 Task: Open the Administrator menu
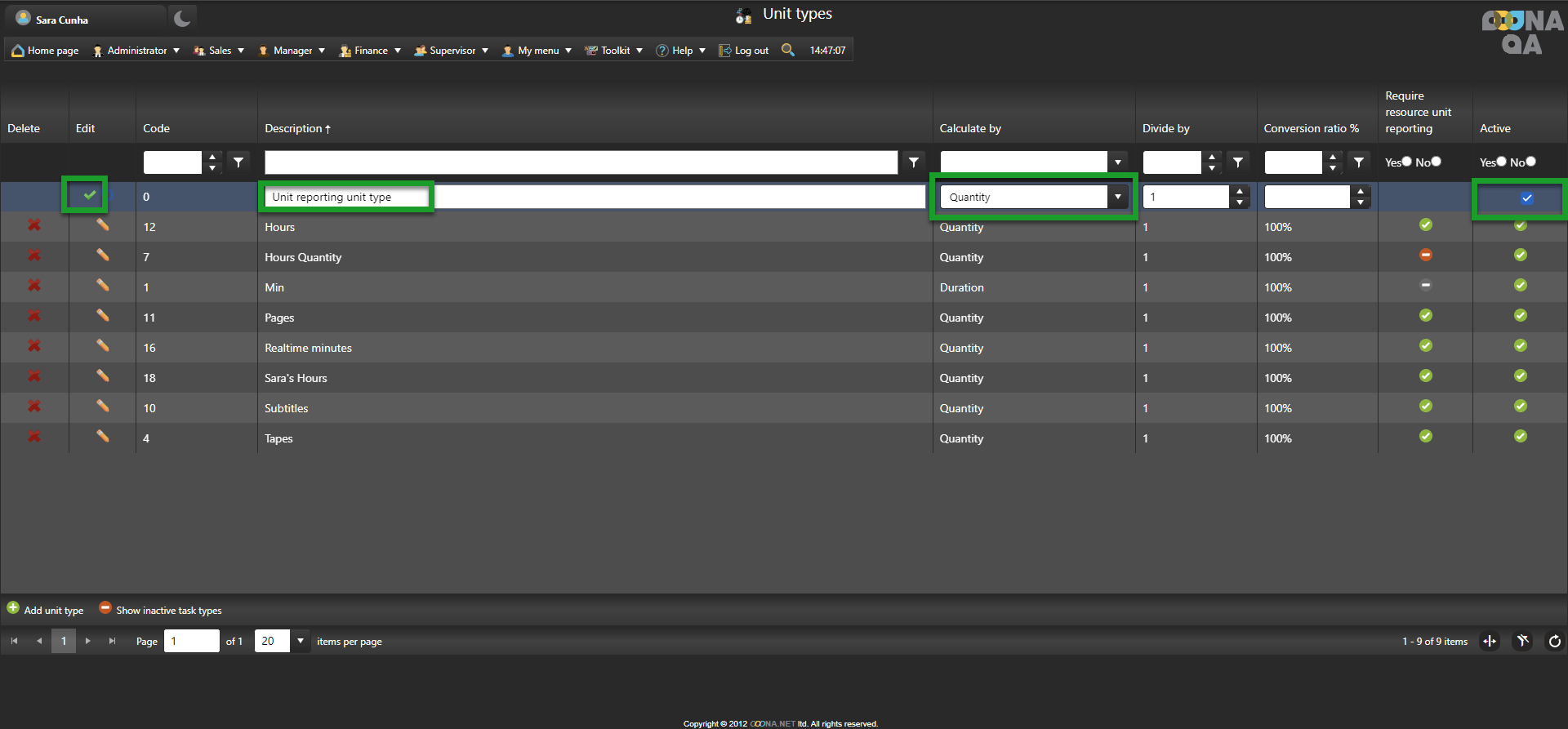[x=136, y=51]
